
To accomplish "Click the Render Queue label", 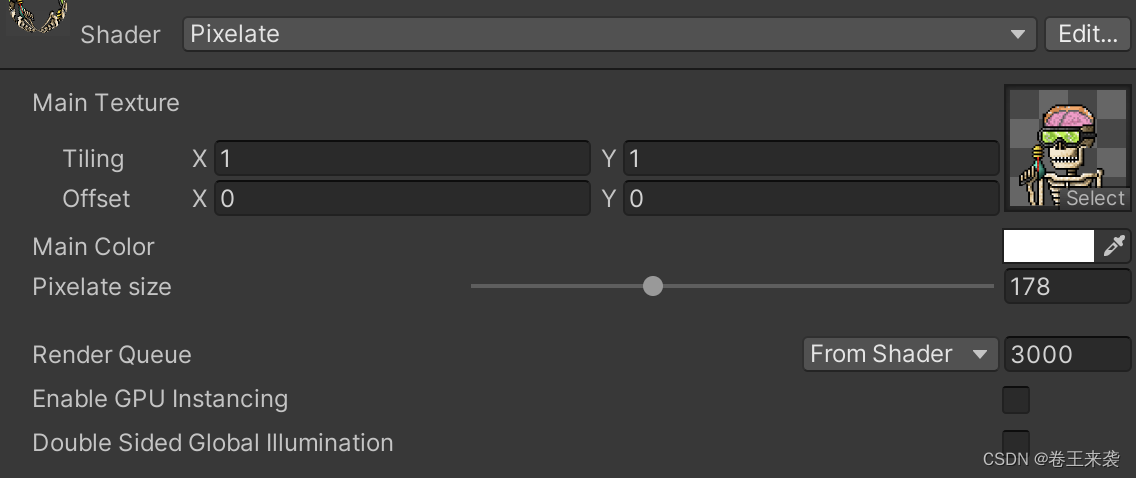I will click(x=112, y=355).
